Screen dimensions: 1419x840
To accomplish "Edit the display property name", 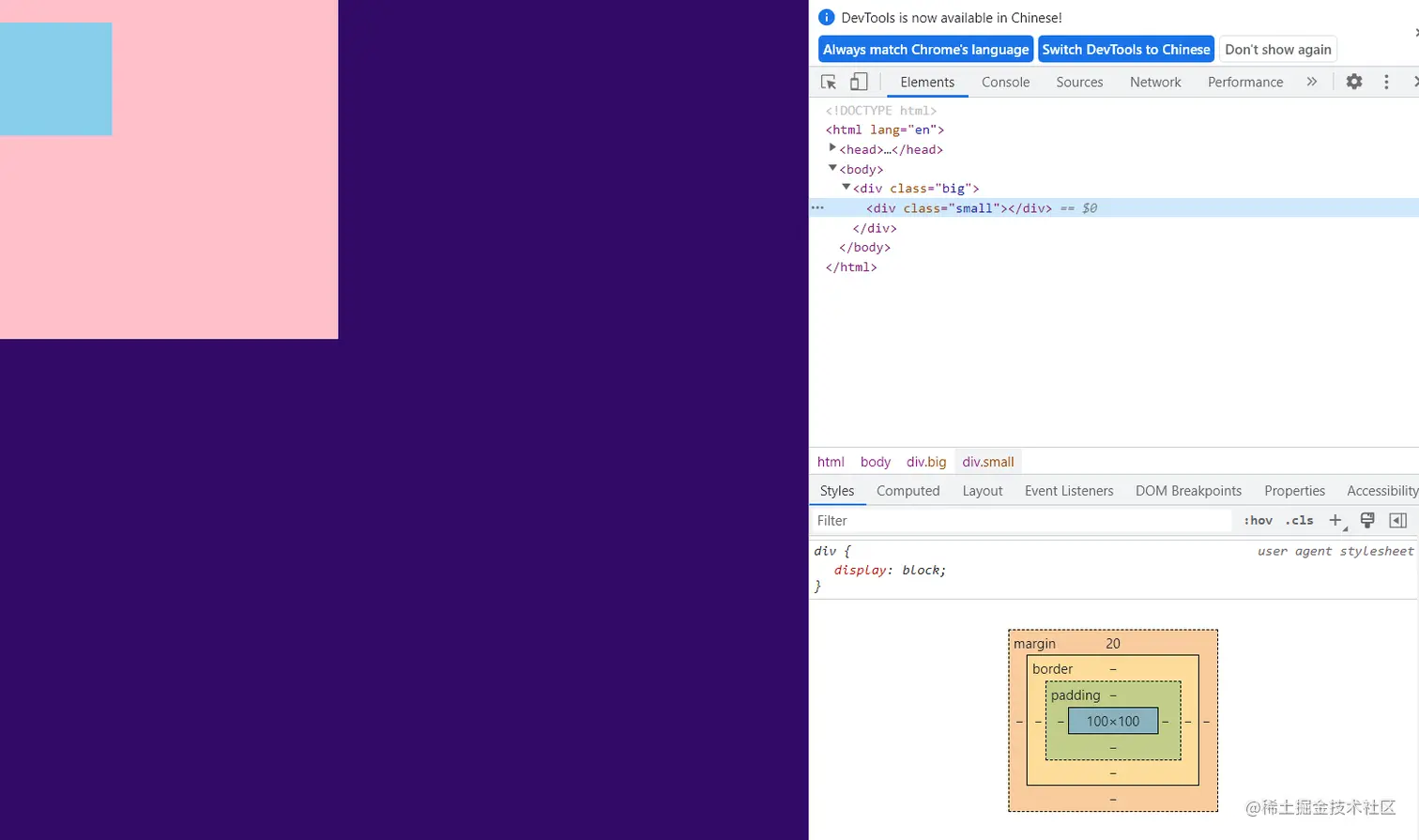I will [x=860, y=570].
